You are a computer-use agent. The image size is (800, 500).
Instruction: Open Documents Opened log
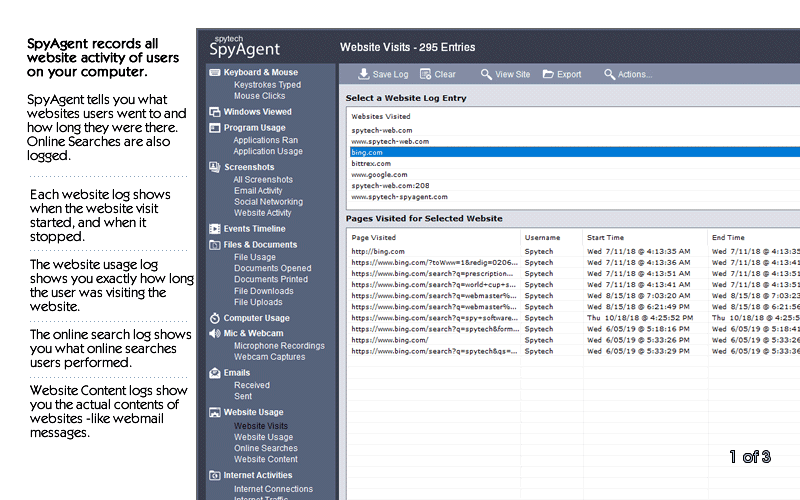tap(272, 268)
